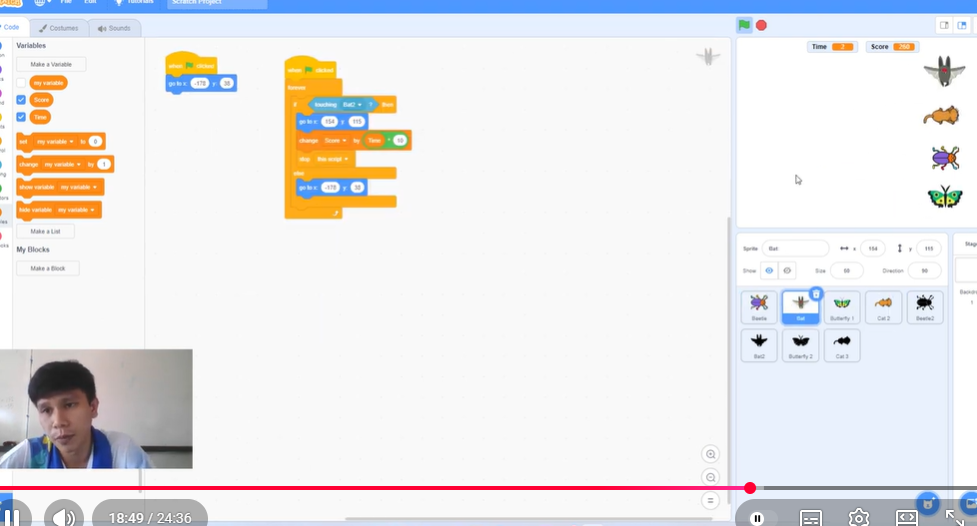Switch to the Sounds tab
The image size is (977, 526).
pyautogui.click(x=114, y=28)
